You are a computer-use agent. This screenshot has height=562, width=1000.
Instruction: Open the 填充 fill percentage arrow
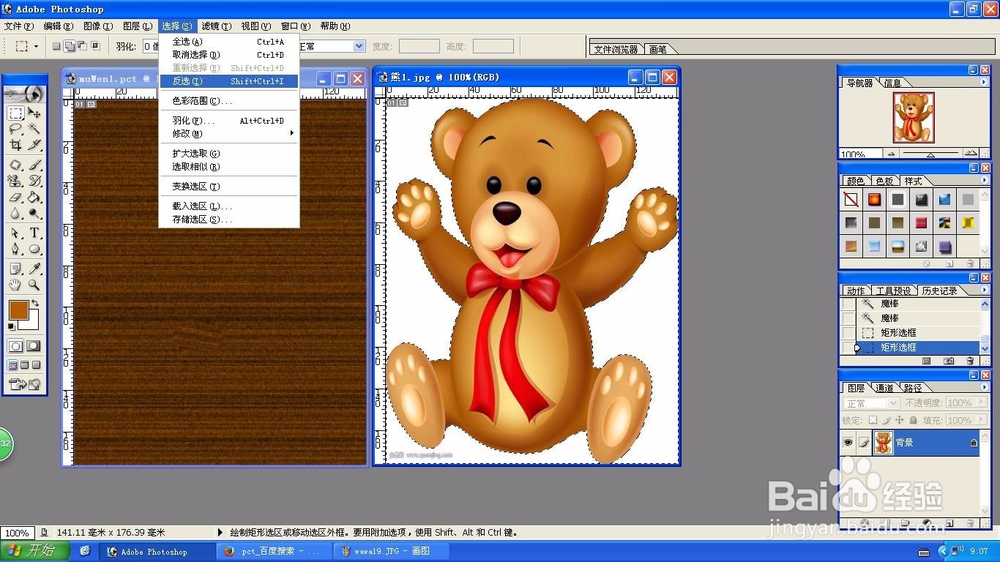[x=980, y=420]
